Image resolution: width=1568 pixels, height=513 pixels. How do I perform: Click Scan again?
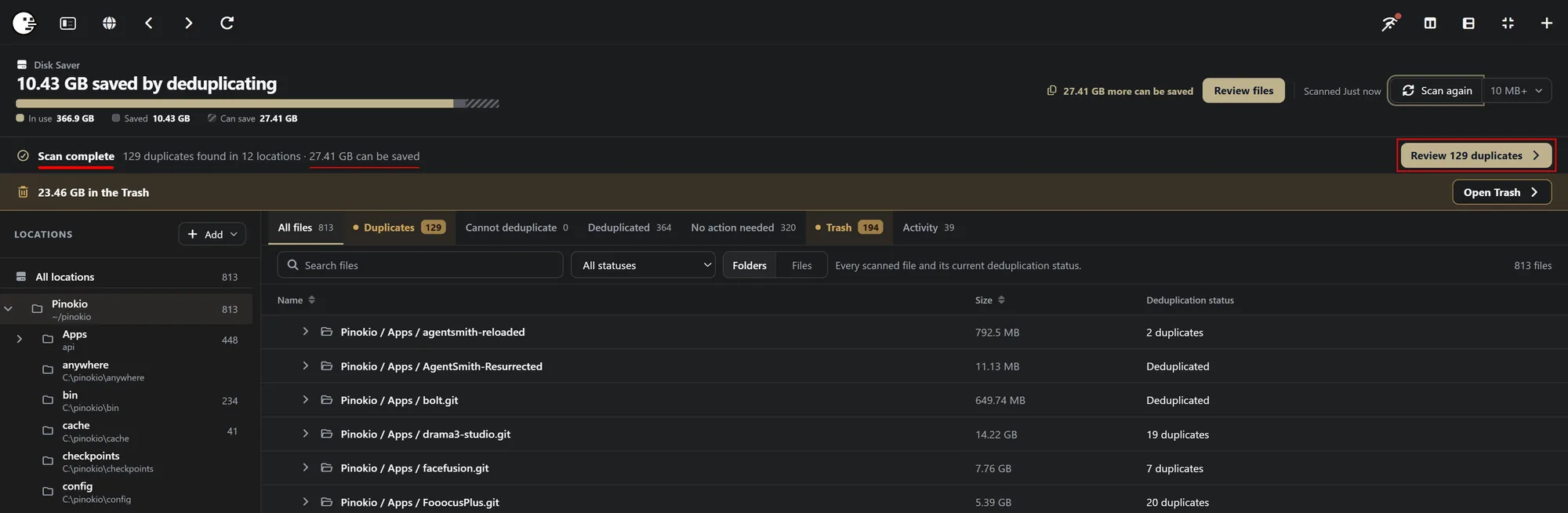tap(1437, 91)
